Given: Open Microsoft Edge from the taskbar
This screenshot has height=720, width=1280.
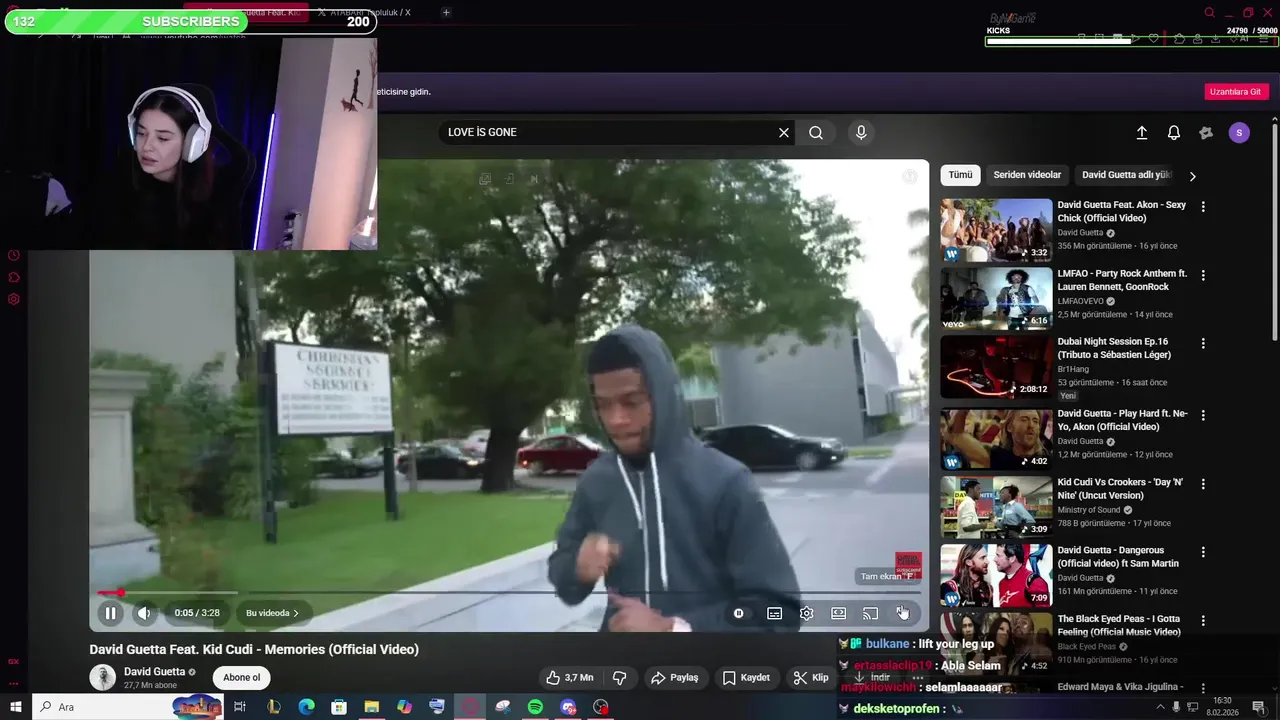Looking at the screenshot, I should [306, 707].
